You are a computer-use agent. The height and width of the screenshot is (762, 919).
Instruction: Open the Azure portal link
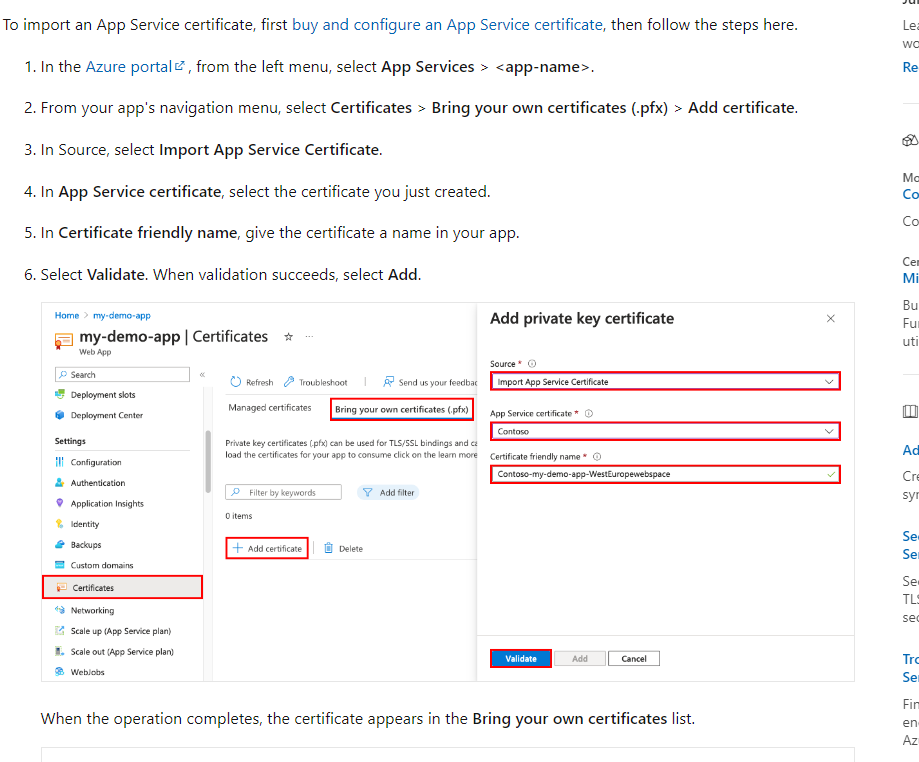click(135, 67)
